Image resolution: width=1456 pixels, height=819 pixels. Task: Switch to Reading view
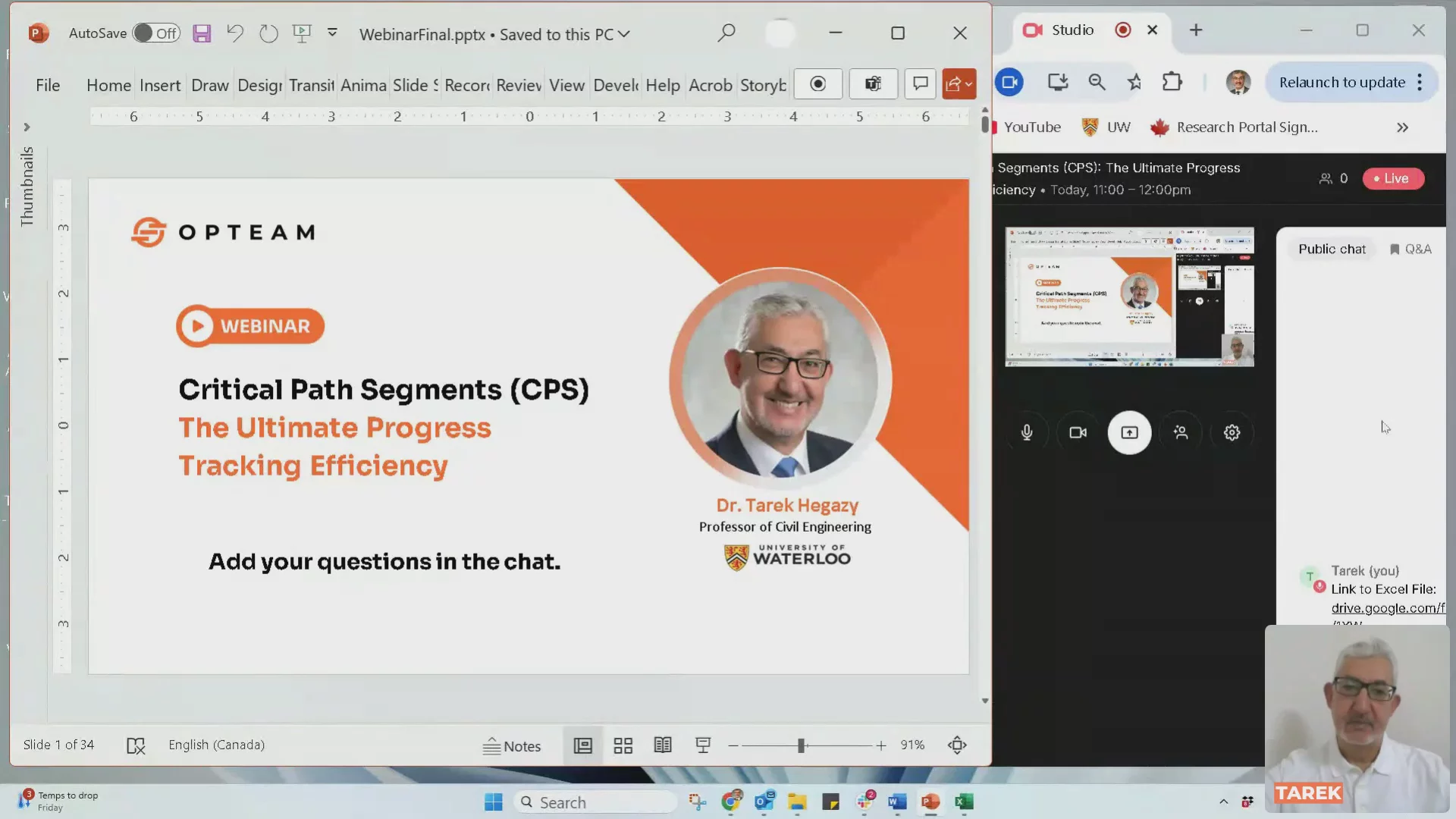(663, 745)
